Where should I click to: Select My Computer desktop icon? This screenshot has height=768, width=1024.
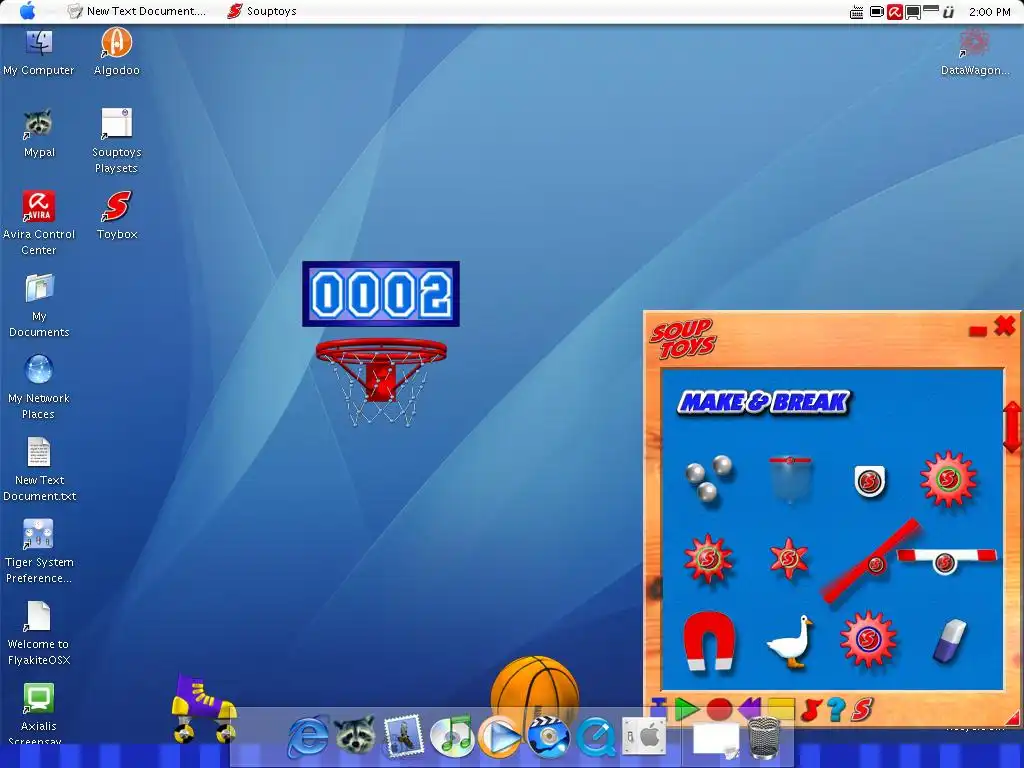[39, 52]
